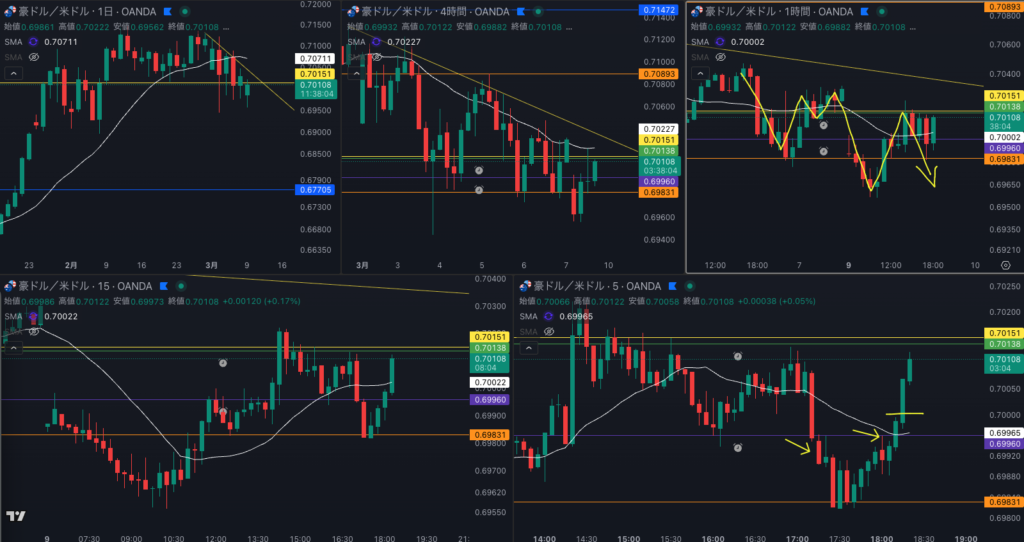Click yellow 0.70151 price line label on 15-minute chart
1024x542 pixels.
click(486, 338)
